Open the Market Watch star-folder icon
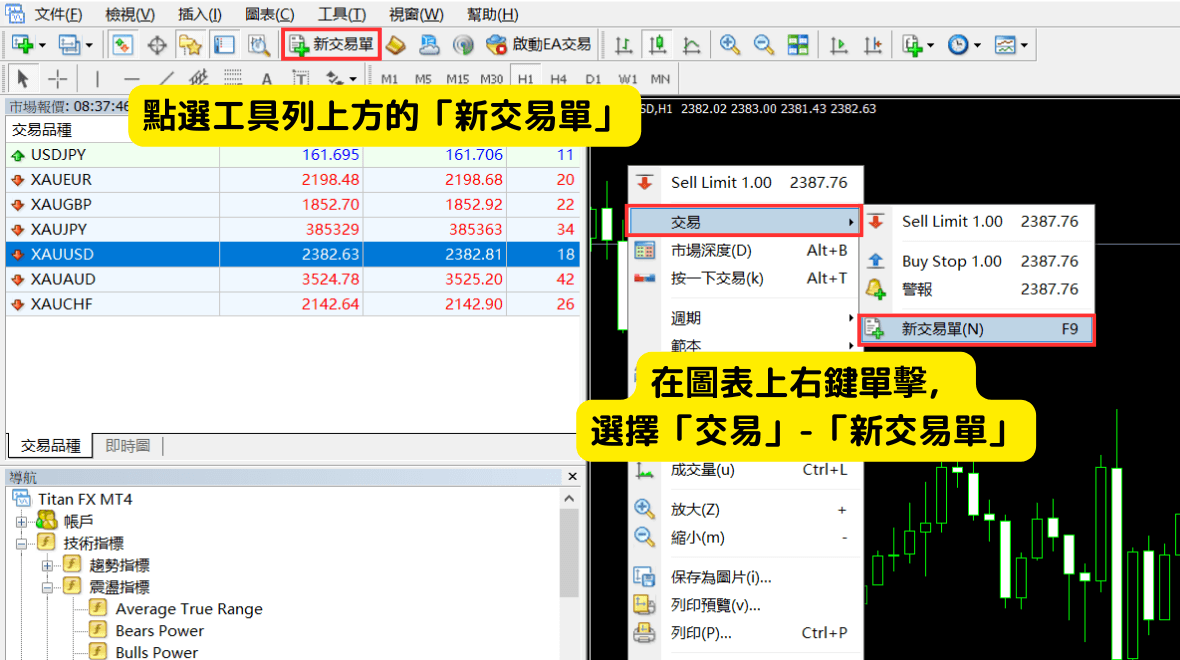 pos(190,45)
